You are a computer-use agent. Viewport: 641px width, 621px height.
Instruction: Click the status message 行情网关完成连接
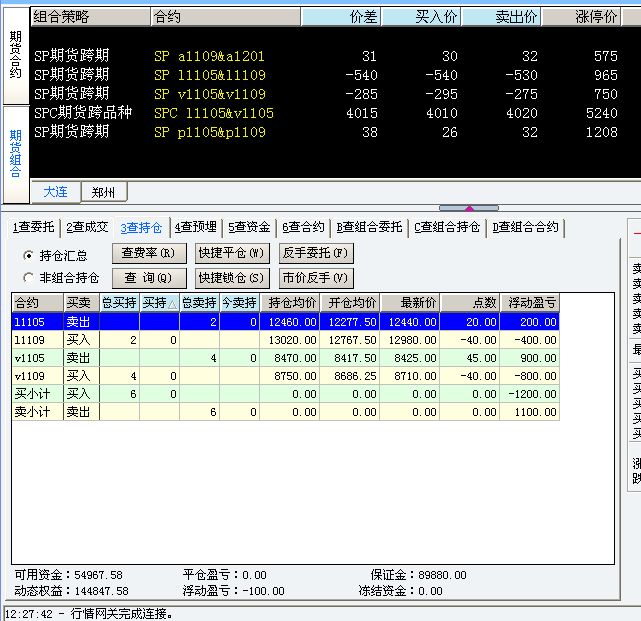click(x=121, y=614)
